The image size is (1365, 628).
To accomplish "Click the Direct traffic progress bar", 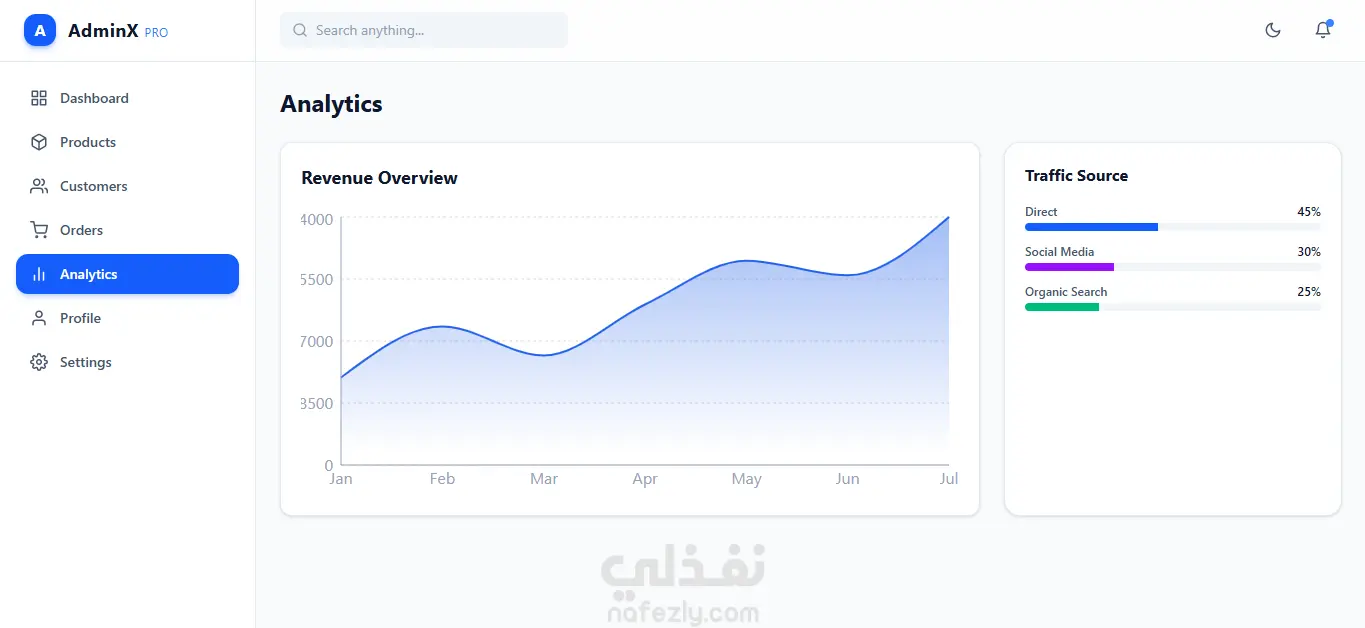I will point(1173,227).
